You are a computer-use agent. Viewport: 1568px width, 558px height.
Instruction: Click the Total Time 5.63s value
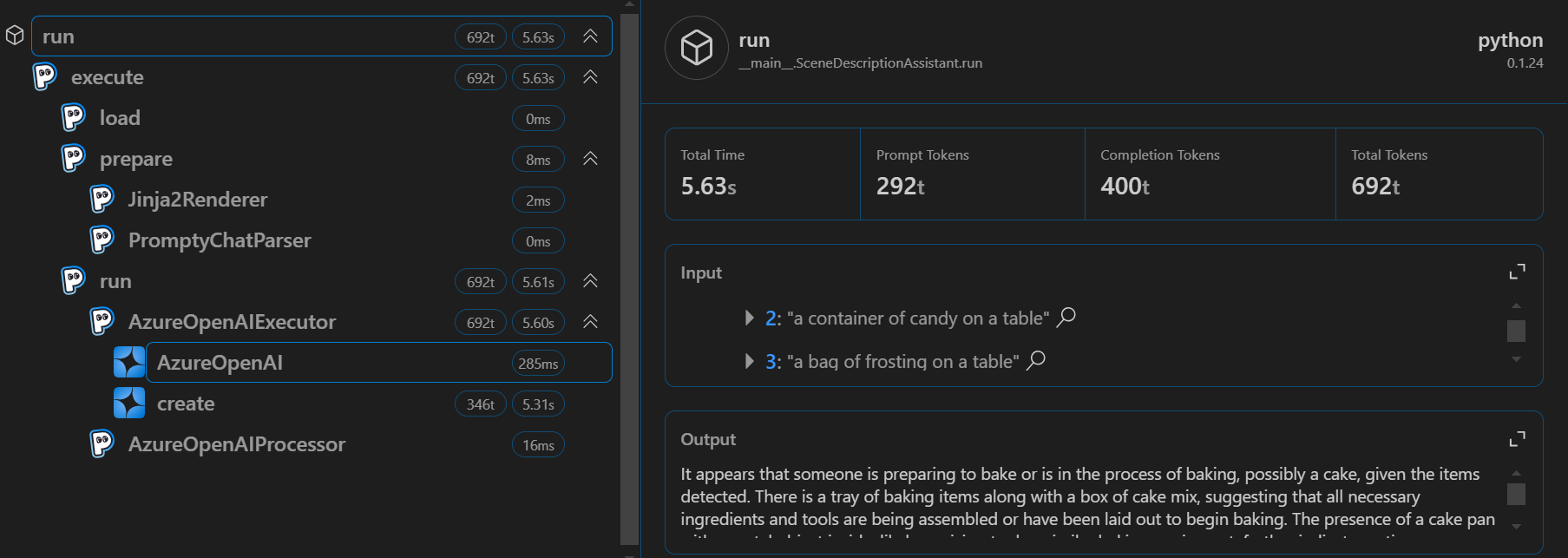708,186
